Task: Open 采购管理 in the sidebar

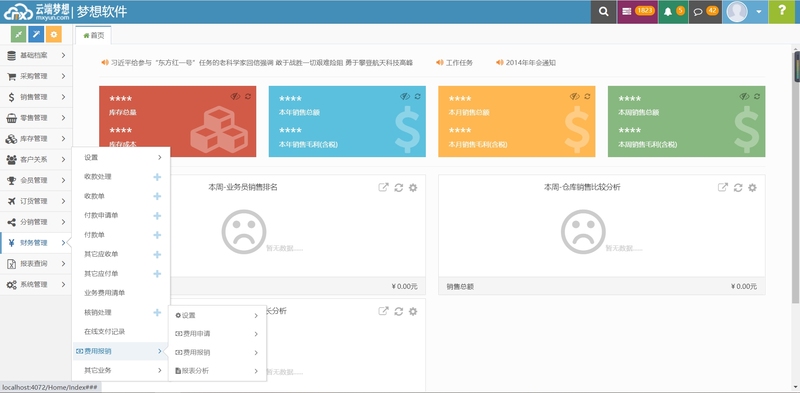Action: click(36, 76)
